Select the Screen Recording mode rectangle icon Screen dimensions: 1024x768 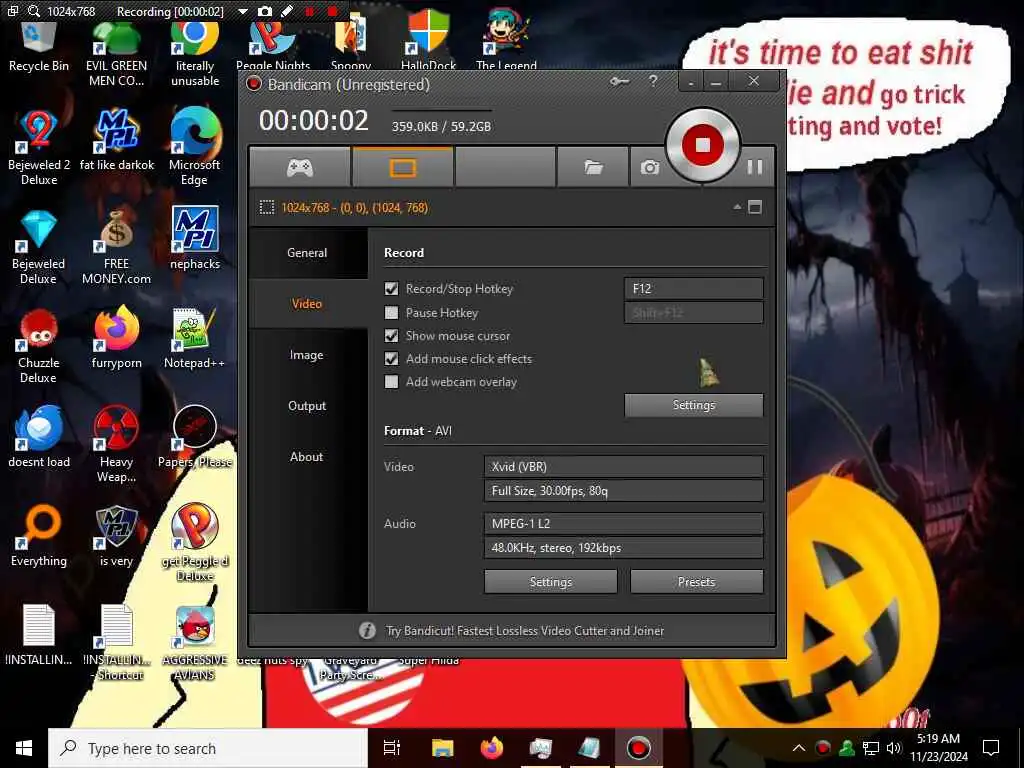pyautogui.click(x=402, y=168)
